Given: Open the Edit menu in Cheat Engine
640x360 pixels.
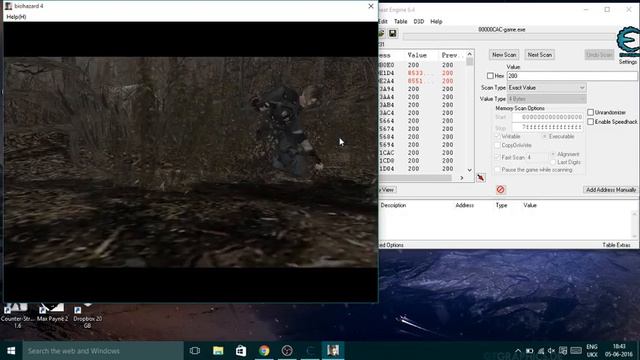Looking at the screenshot, I should [x=383, y=21].
